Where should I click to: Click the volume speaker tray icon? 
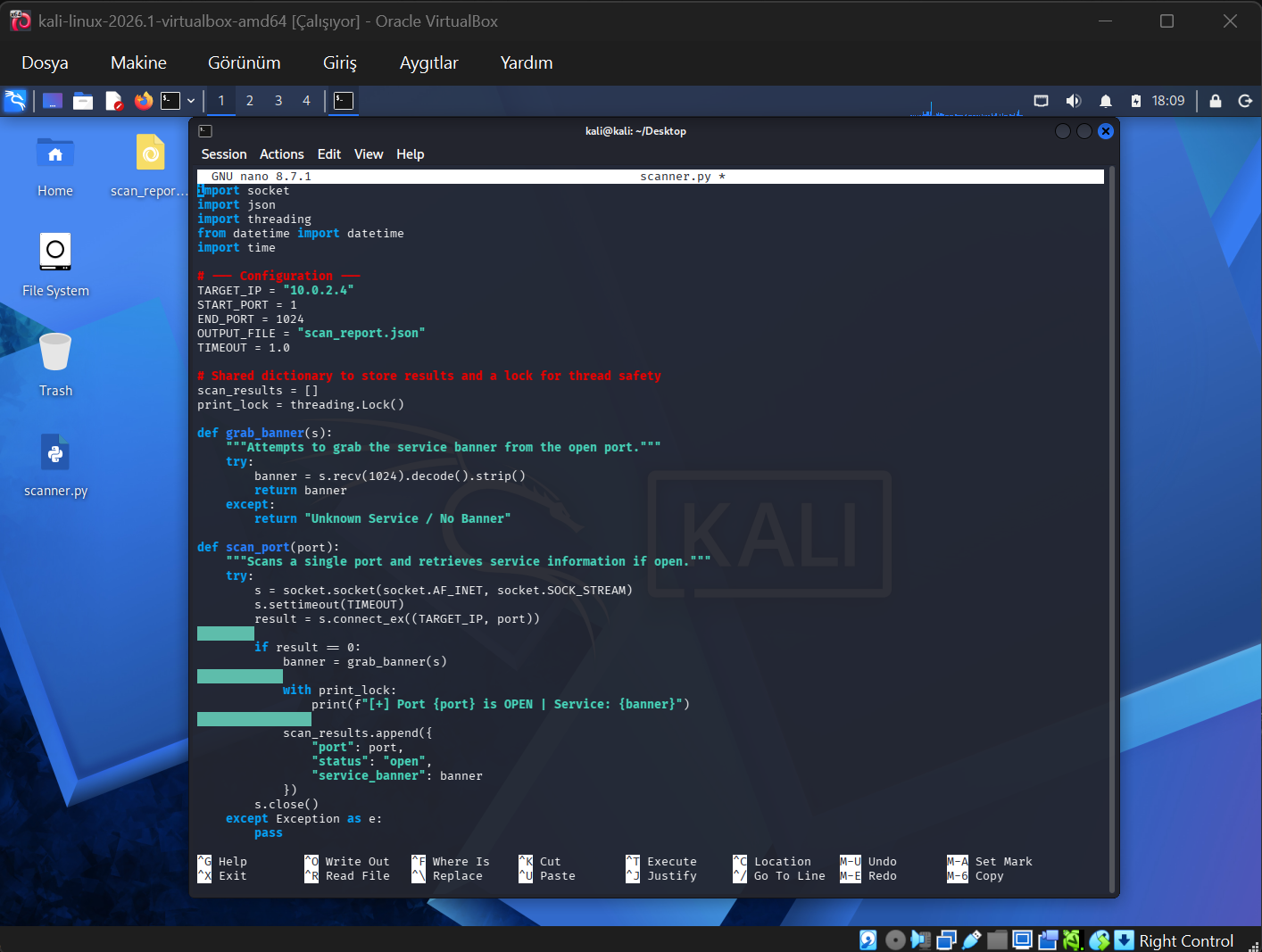point(1074,101)
